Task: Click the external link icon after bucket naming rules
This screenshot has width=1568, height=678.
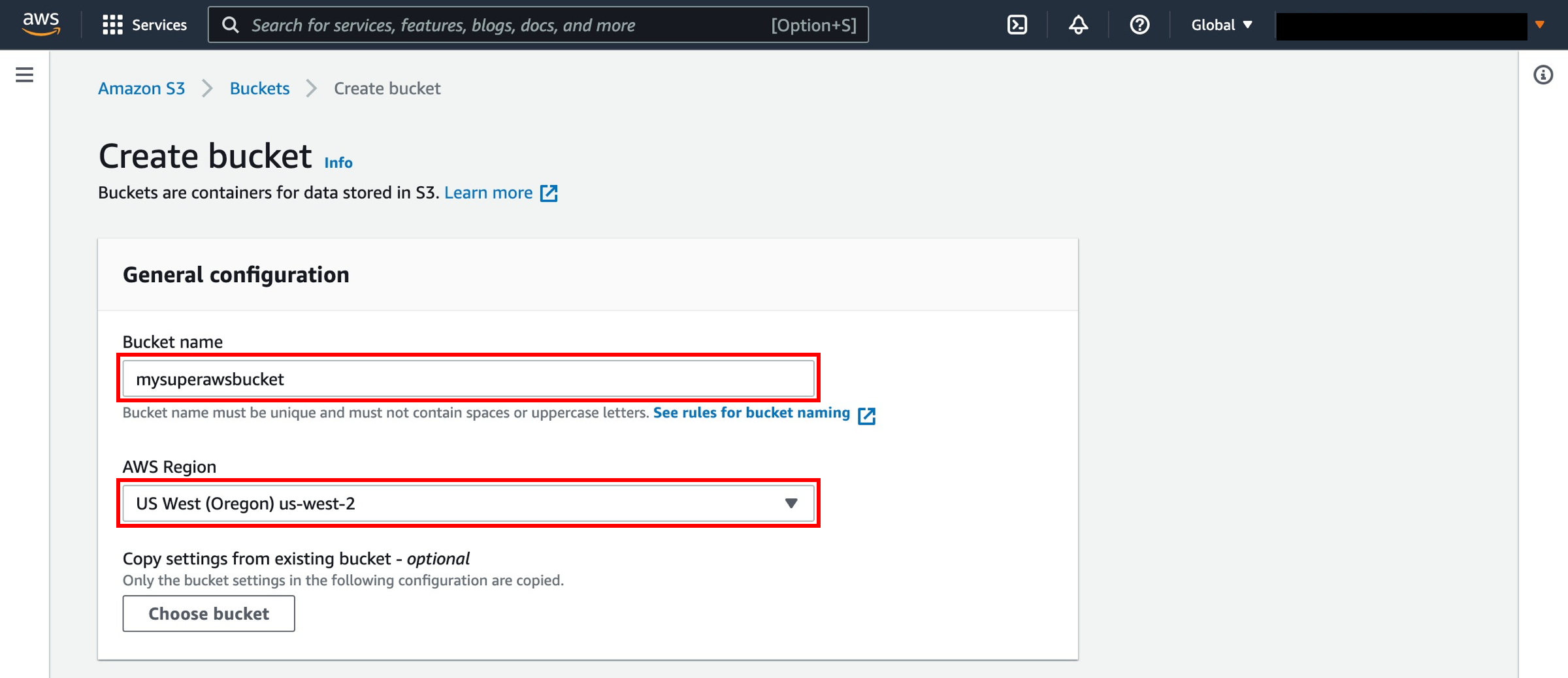Action: click(866, 415)
